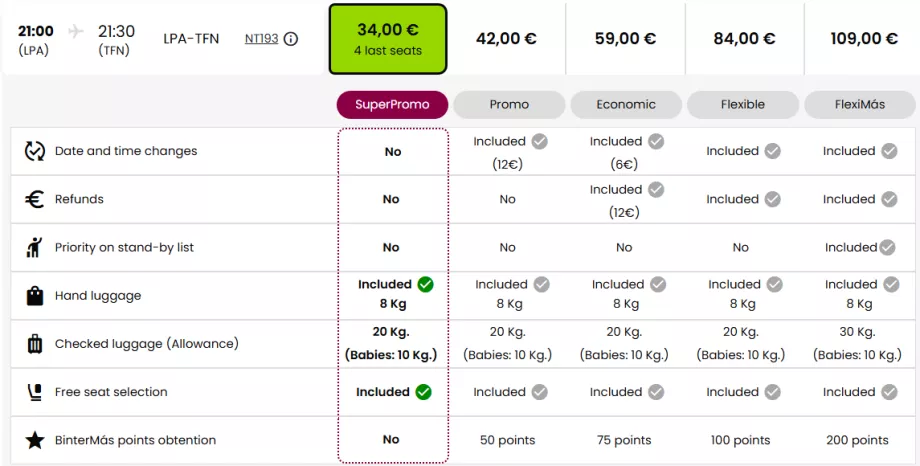Click the Hand luggage bag icon
Screen dimensions: 920x466
(x=35, y=296)
